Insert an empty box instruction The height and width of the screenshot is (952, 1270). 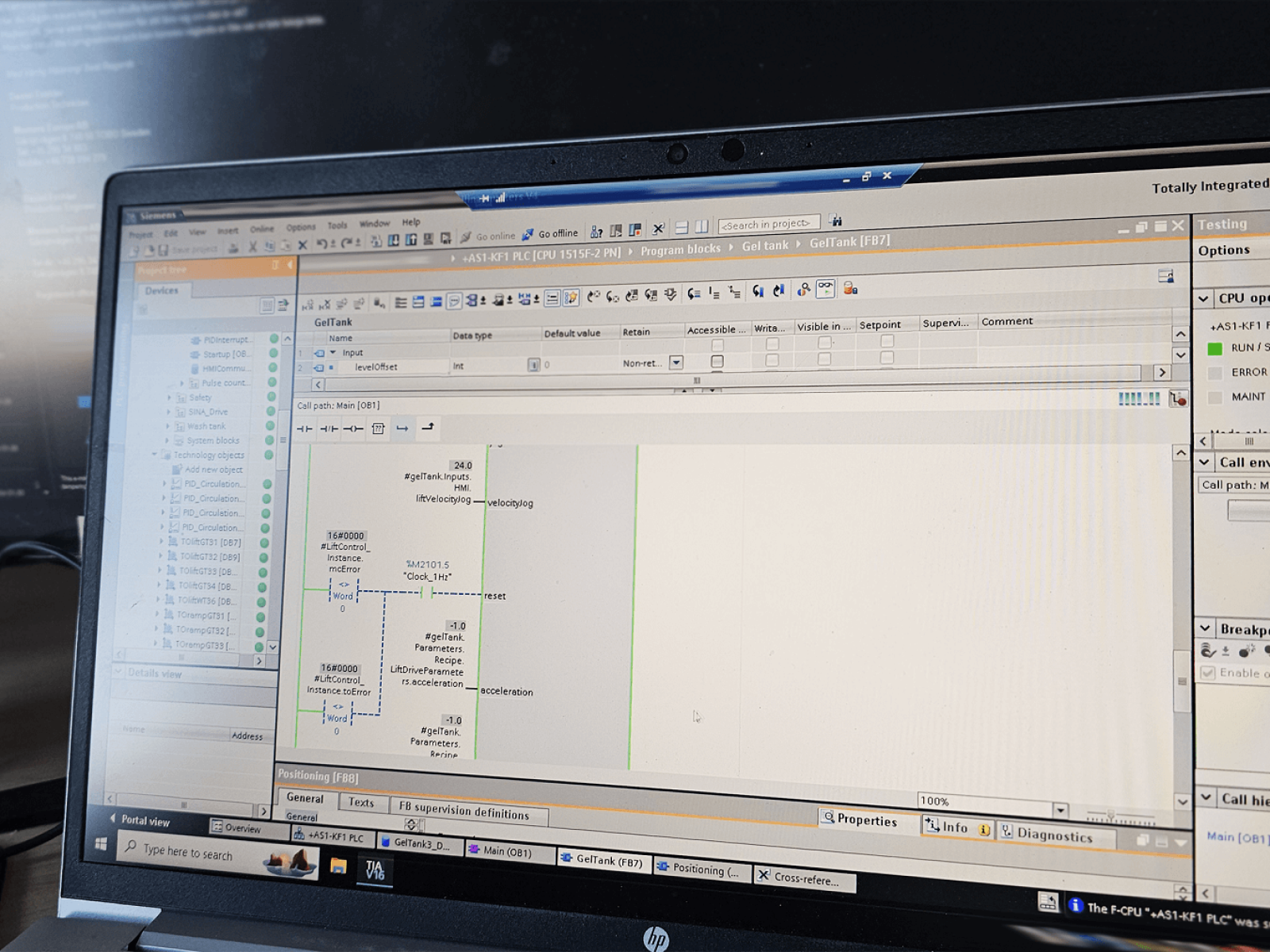tap(378, 428)
